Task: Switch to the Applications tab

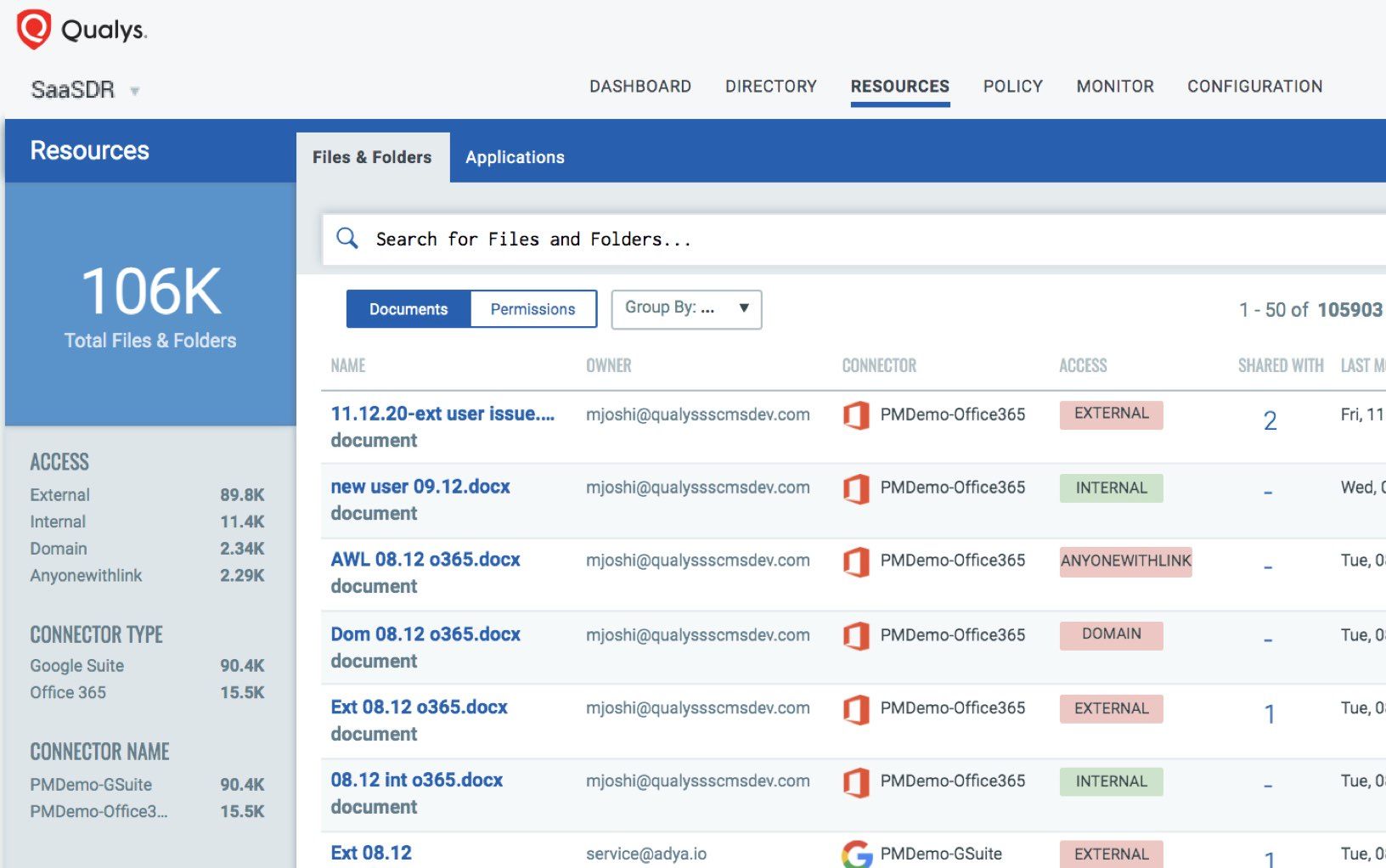Action: [x=514, y=156]
